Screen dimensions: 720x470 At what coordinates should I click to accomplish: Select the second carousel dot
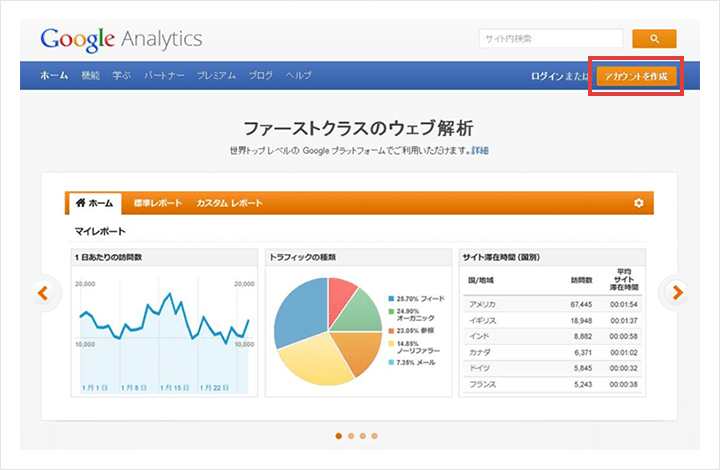[x=351, y=436]
